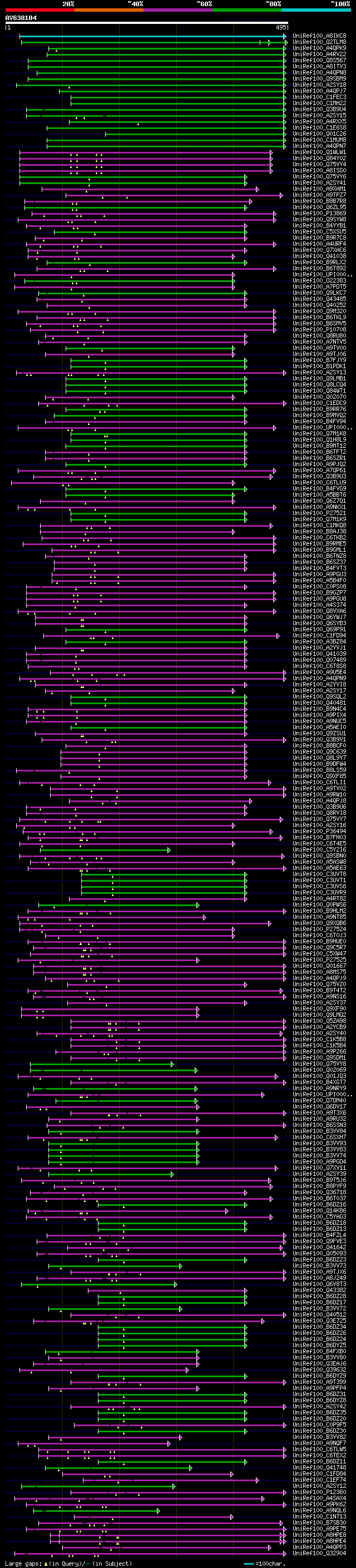Select the UniRef100_Q02069 label
The image size is (356, 1568).
[x=319, y=1070]
